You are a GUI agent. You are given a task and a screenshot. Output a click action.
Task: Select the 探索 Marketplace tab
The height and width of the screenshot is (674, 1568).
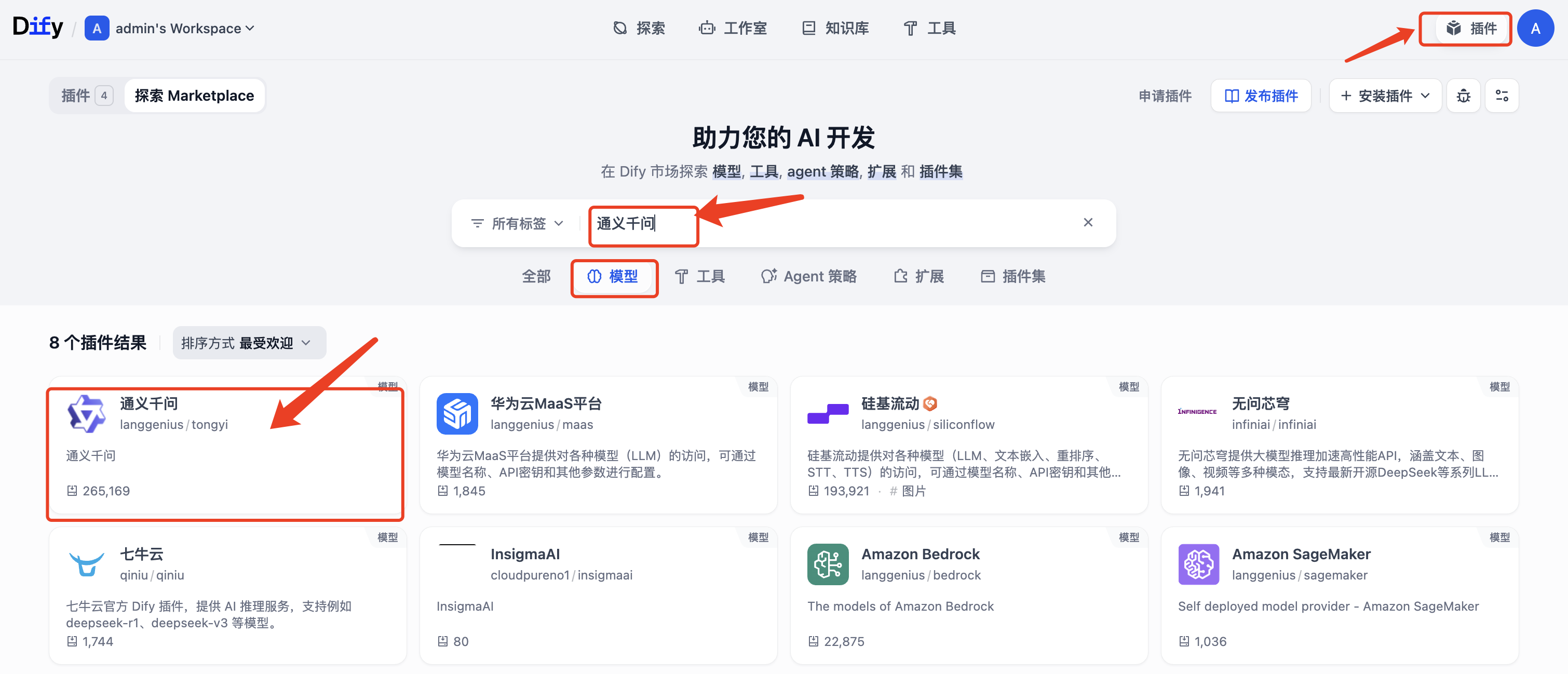point(194,96)
